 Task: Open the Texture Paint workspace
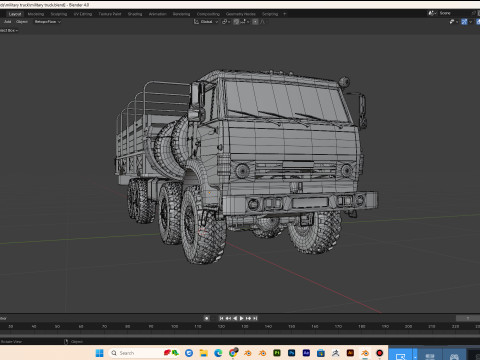tap(110, 14)
